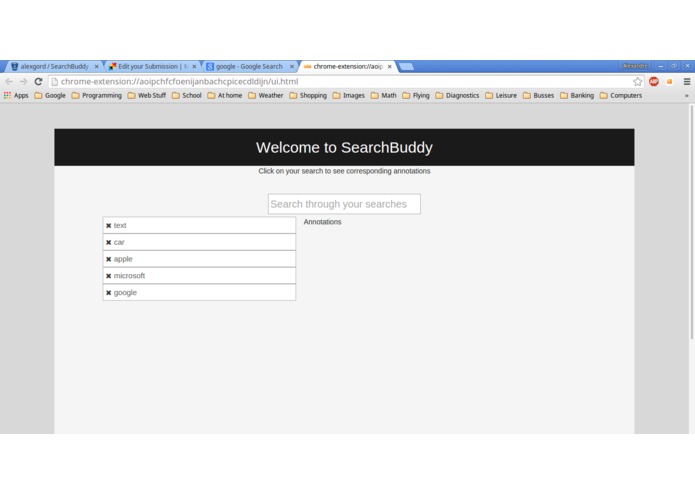Viewport: 695px width, 494px height.
Task: Open the Shopping bookmarks folder
Action: [x=308, y=95]
